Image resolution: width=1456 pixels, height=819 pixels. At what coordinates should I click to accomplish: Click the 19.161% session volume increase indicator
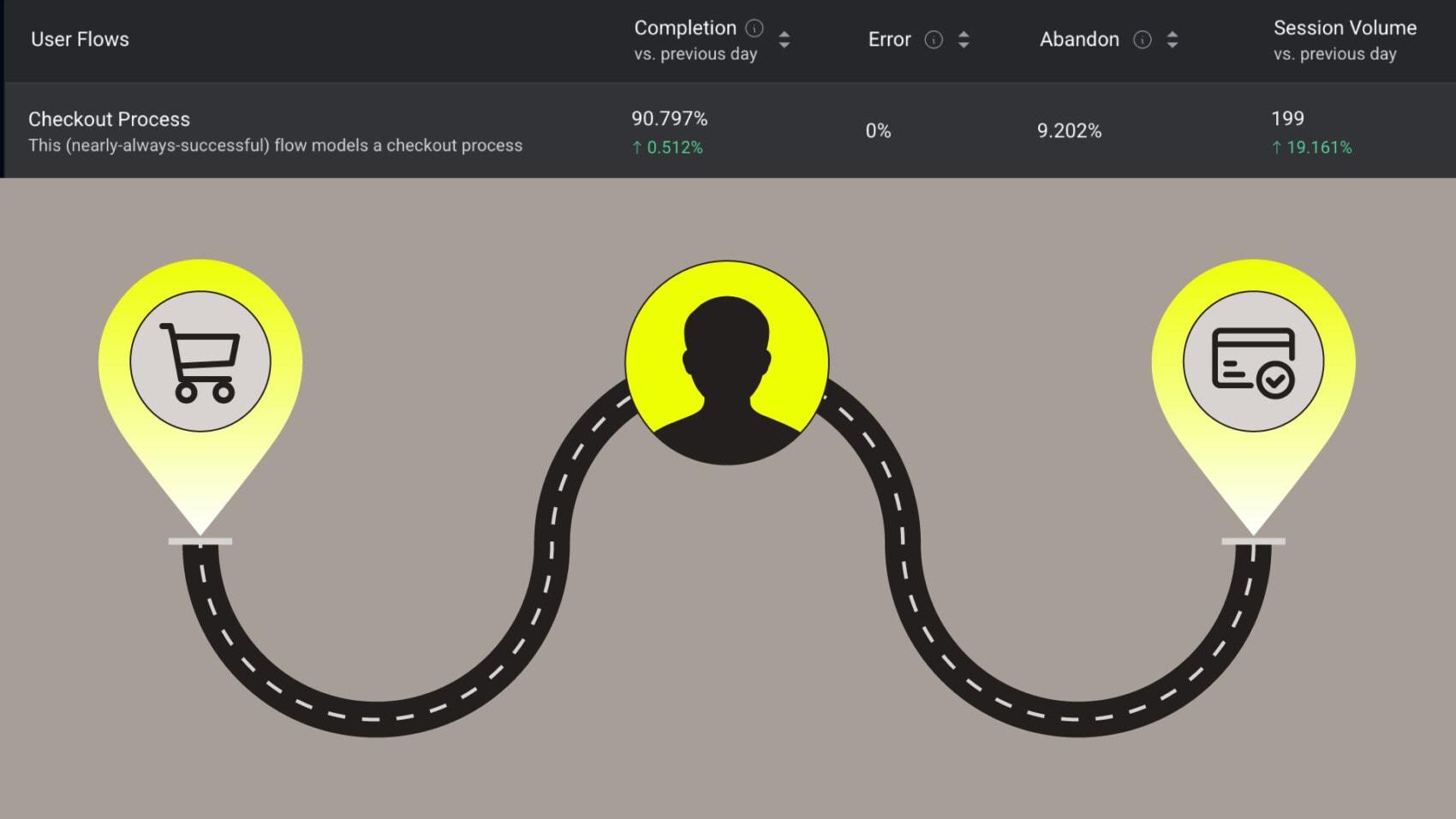click(1311, 146)
